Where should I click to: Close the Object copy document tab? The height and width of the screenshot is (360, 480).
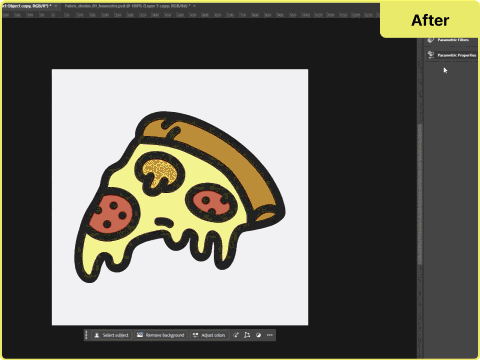click(56, 6)
